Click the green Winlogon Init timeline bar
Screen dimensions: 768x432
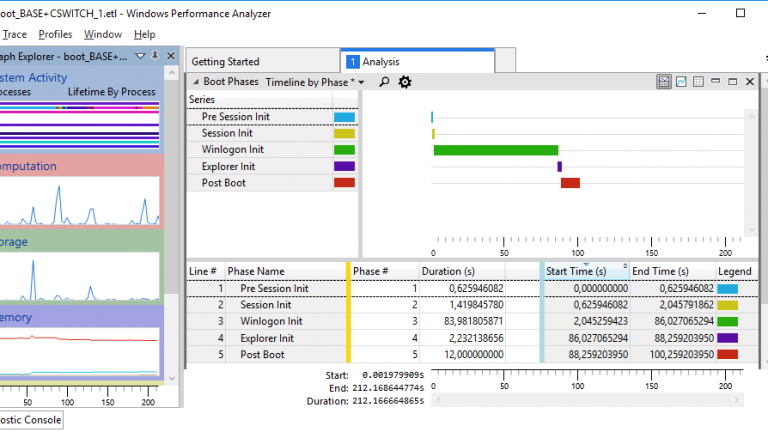coord(496,150)
